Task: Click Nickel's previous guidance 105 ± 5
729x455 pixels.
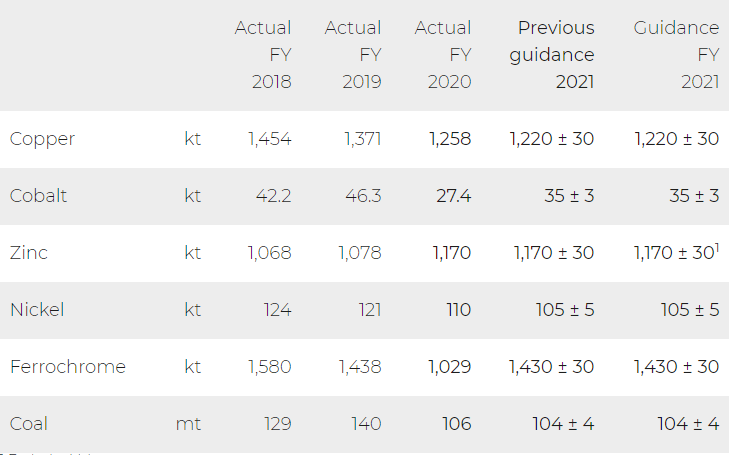Action: coord(564,310)
